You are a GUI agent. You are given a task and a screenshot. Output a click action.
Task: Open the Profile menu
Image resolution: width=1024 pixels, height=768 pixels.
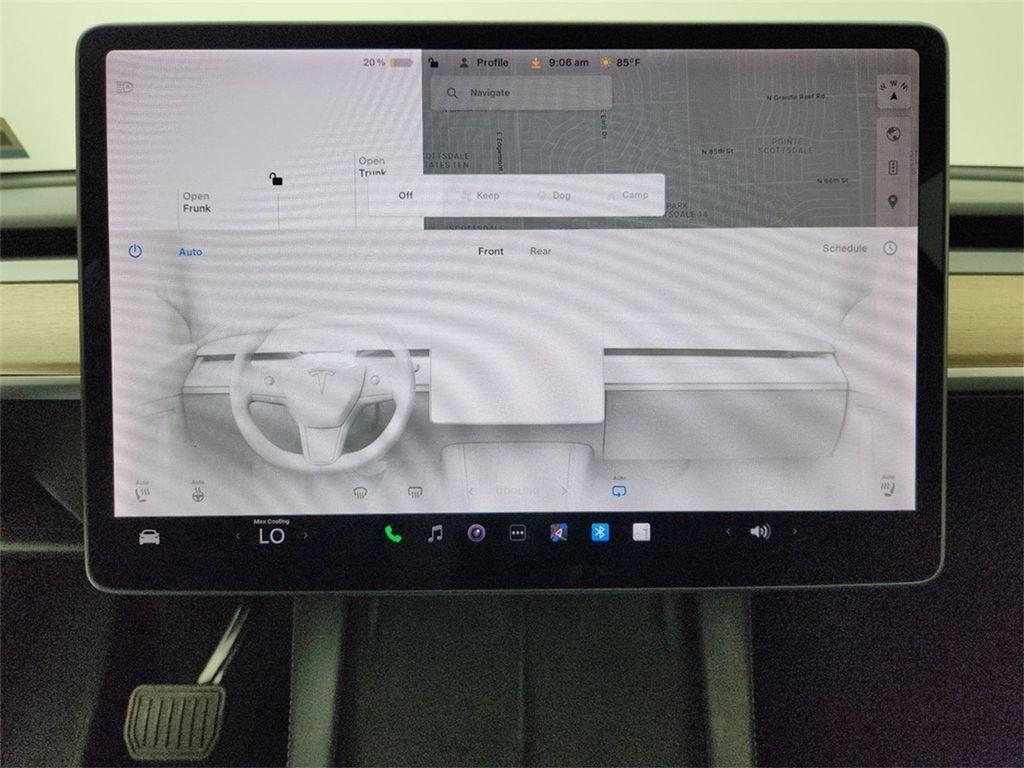pyautogui.click(x=488, y=62)
